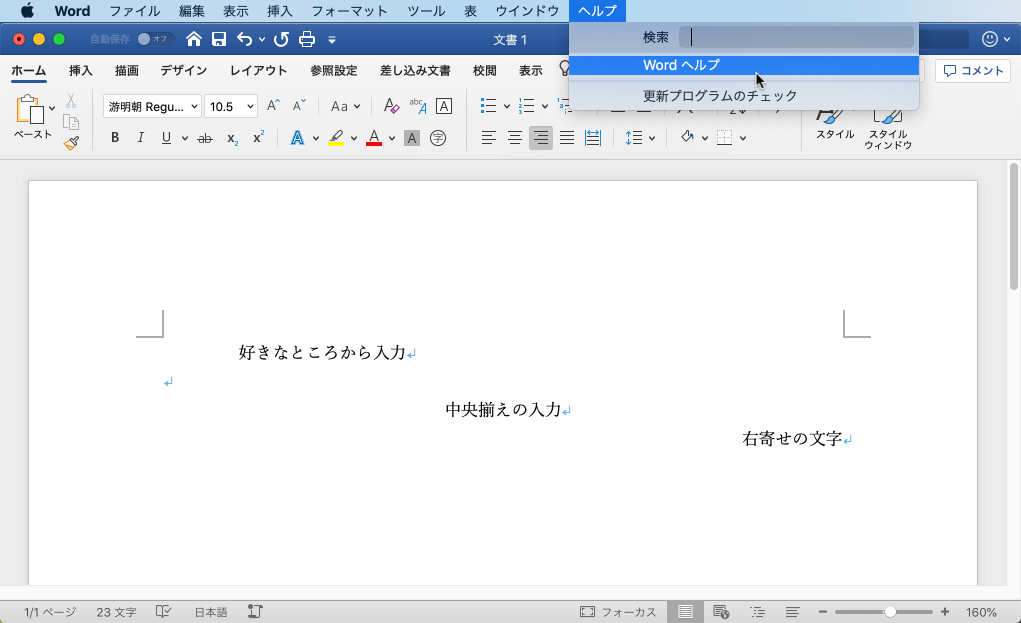
Task: Switch to Web Layout view
Action: click(721, 612)
